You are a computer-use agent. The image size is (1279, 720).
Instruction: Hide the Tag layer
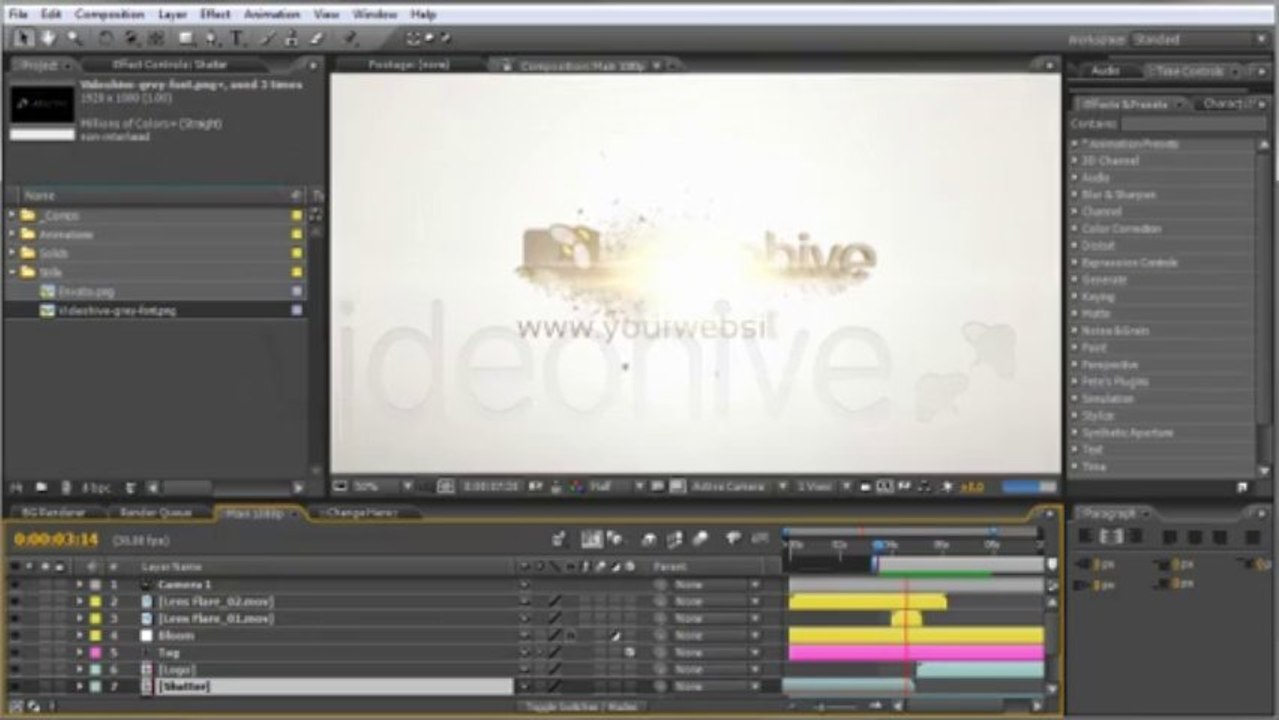pyautogui.click(x=14, y=652)
